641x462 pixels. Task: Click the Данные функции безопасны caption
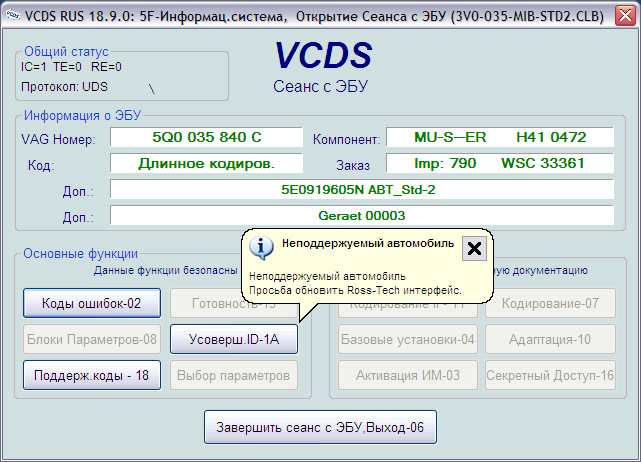(x=166, y=270)
